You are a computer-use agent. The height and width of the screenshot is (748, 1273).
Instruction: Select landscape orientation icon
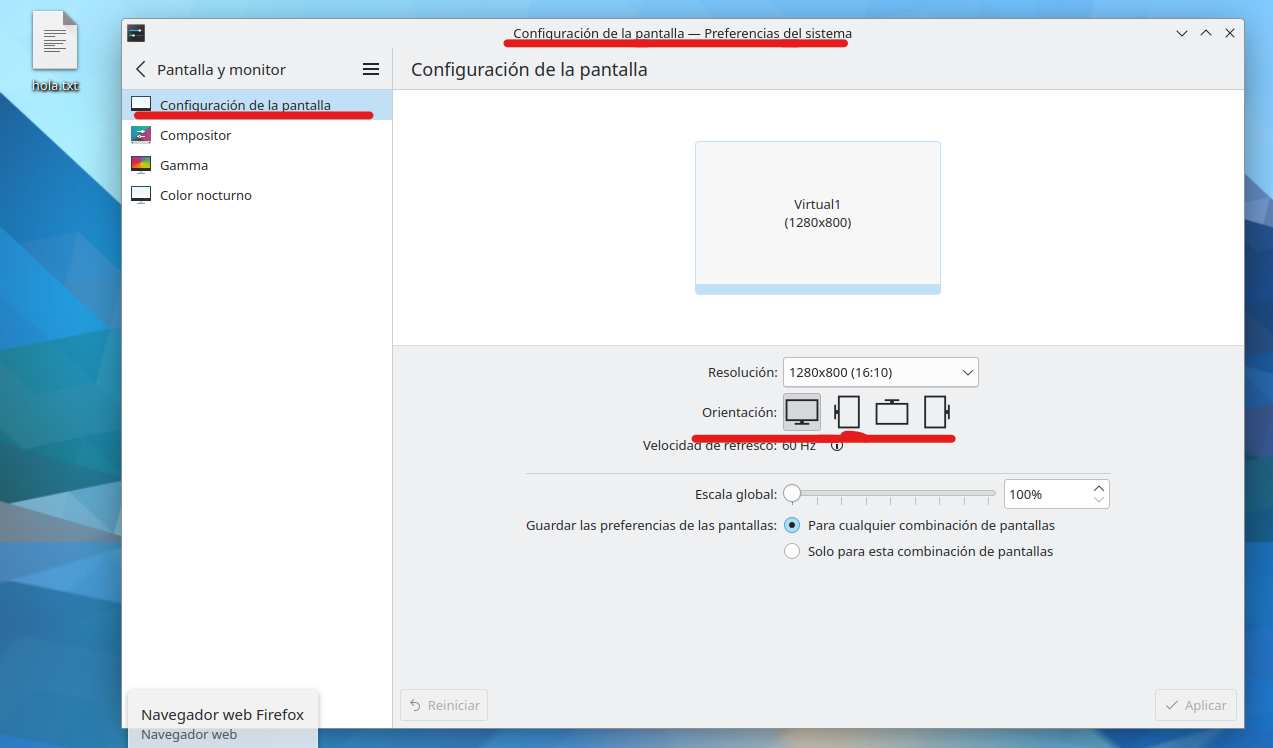(x=801, y=411)
